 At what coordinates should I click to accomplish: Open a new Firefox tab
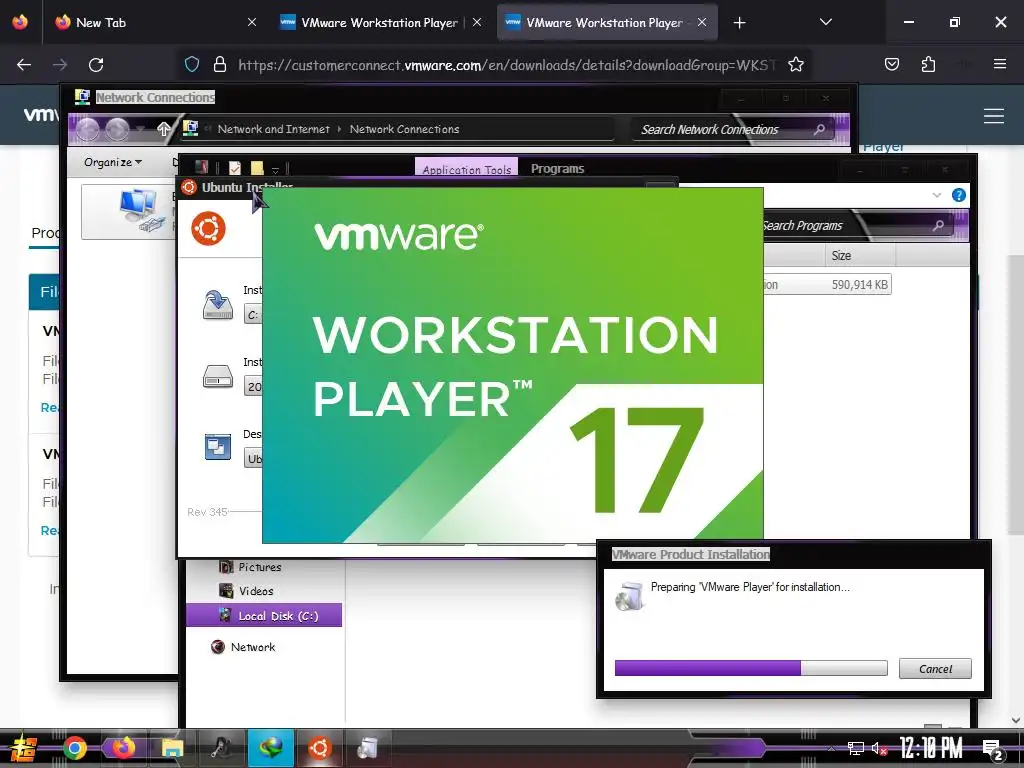click(x=739, y=22)
